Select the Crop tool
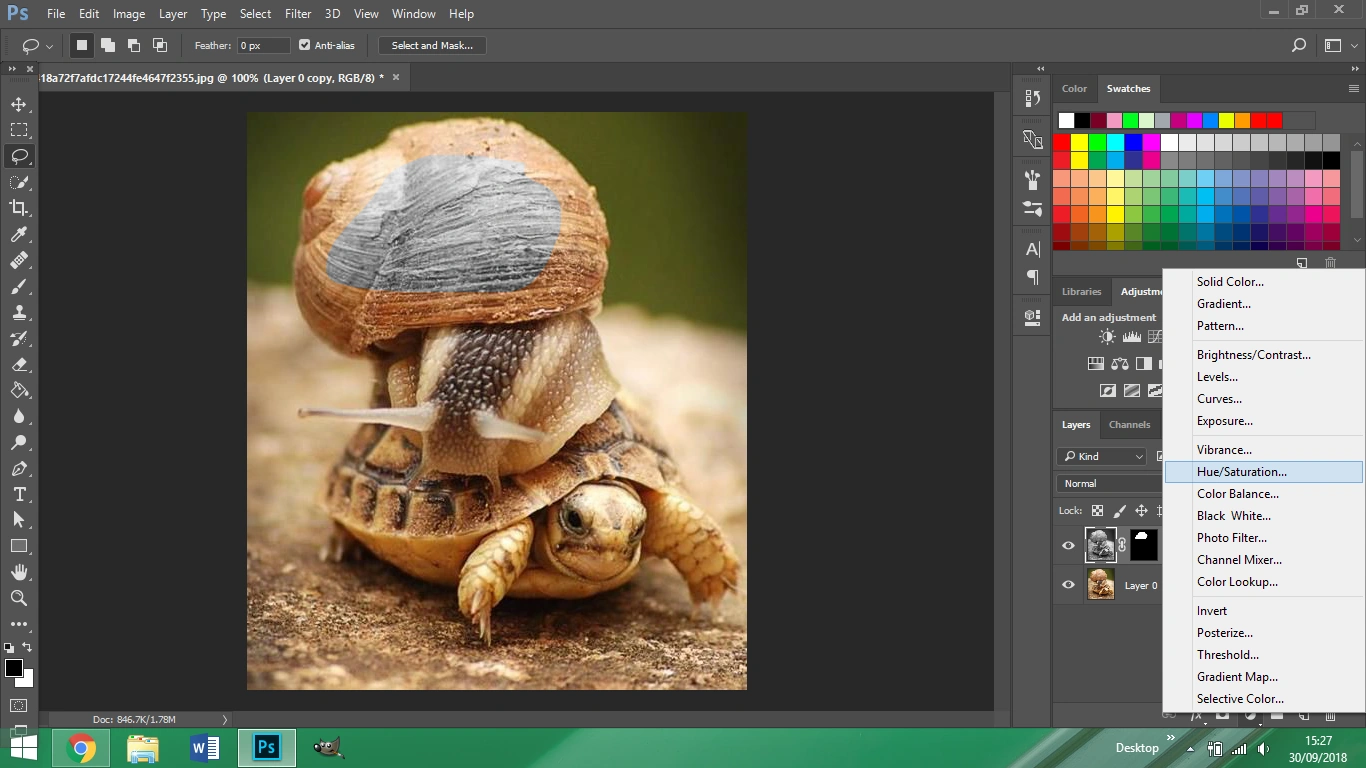 pyautogui.click(x=19, y=208)
